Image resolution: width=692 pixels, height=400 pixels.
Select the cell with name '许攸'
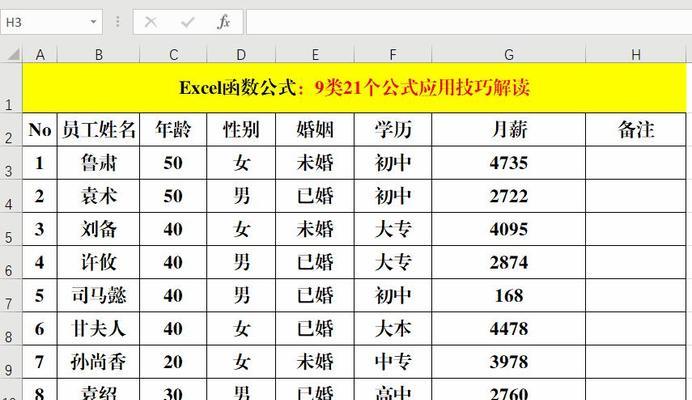pos(98,262)
